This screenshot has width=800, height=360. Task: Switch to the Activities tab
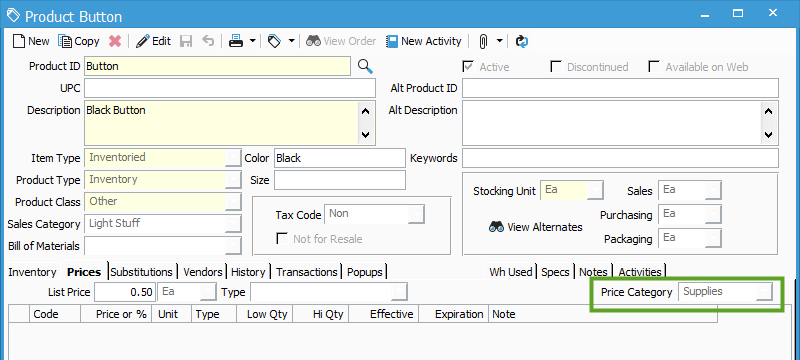click(640, 272)
